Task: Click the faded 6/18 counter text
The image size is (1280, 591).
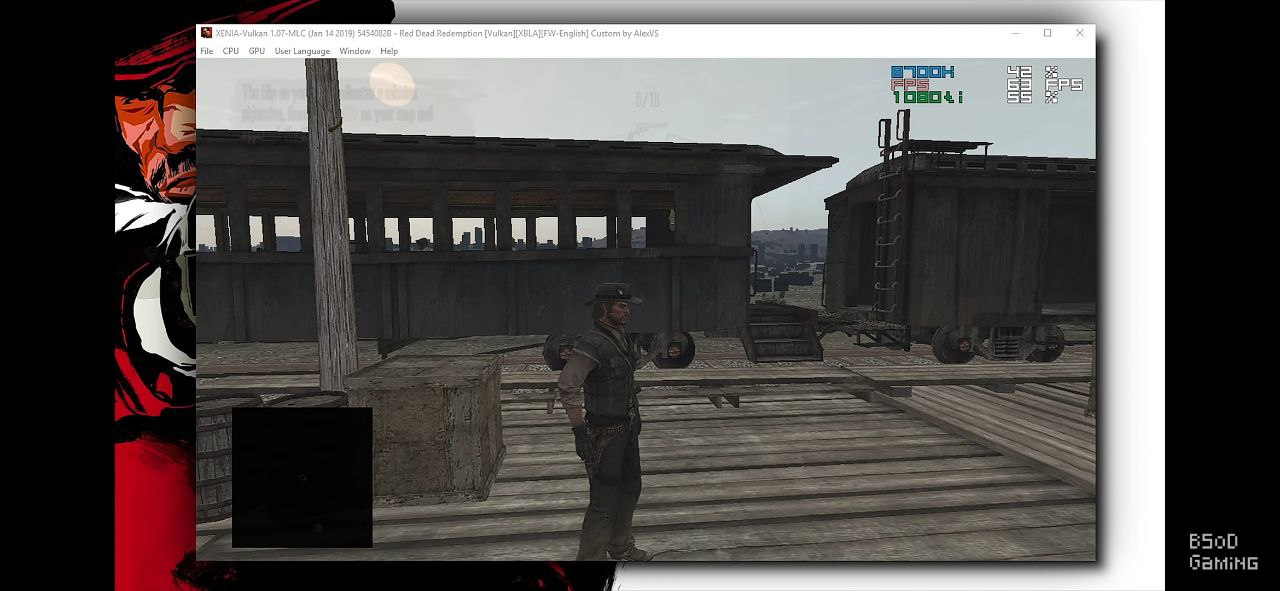Action: [648, 100]
